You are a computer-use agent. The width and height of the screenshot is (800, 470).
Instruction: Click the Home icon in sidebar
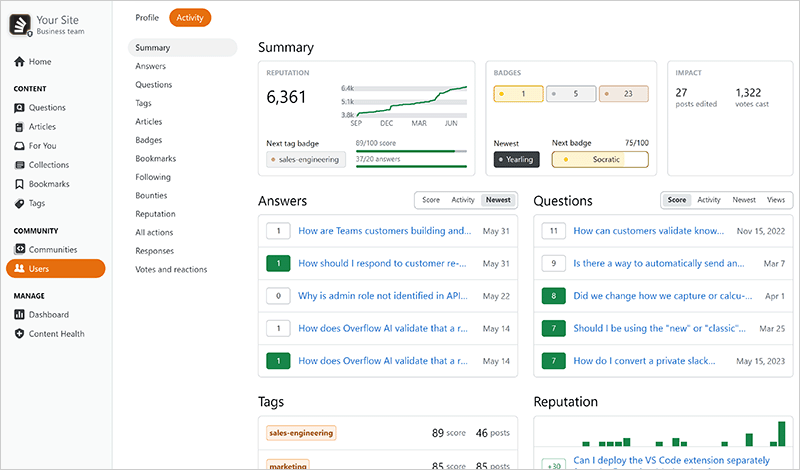coord(19,62)
